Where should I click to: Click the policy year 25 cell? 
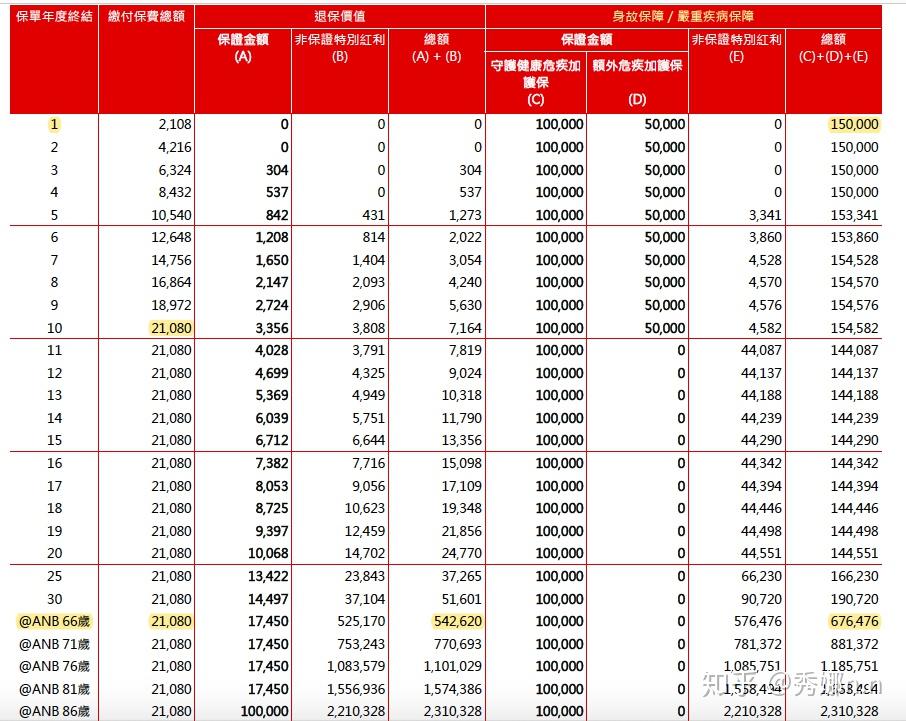coord(54,576)
